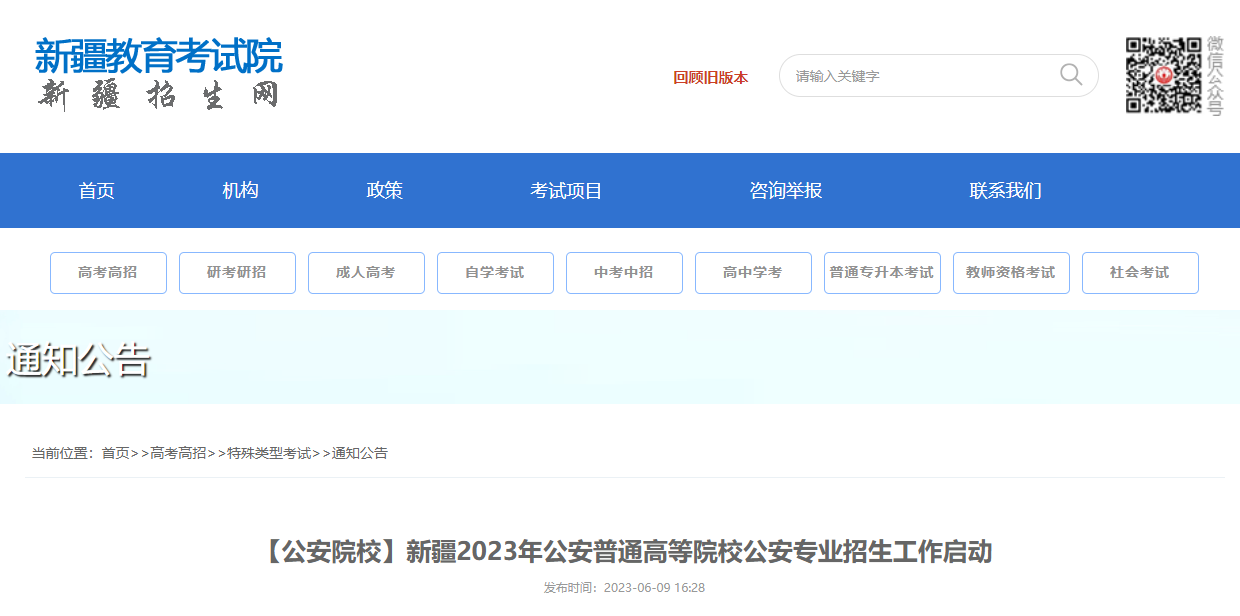The height and width of the screenshot is (616, 1240).
Task: Click the 自学考试 button
Action: (495, 273)
